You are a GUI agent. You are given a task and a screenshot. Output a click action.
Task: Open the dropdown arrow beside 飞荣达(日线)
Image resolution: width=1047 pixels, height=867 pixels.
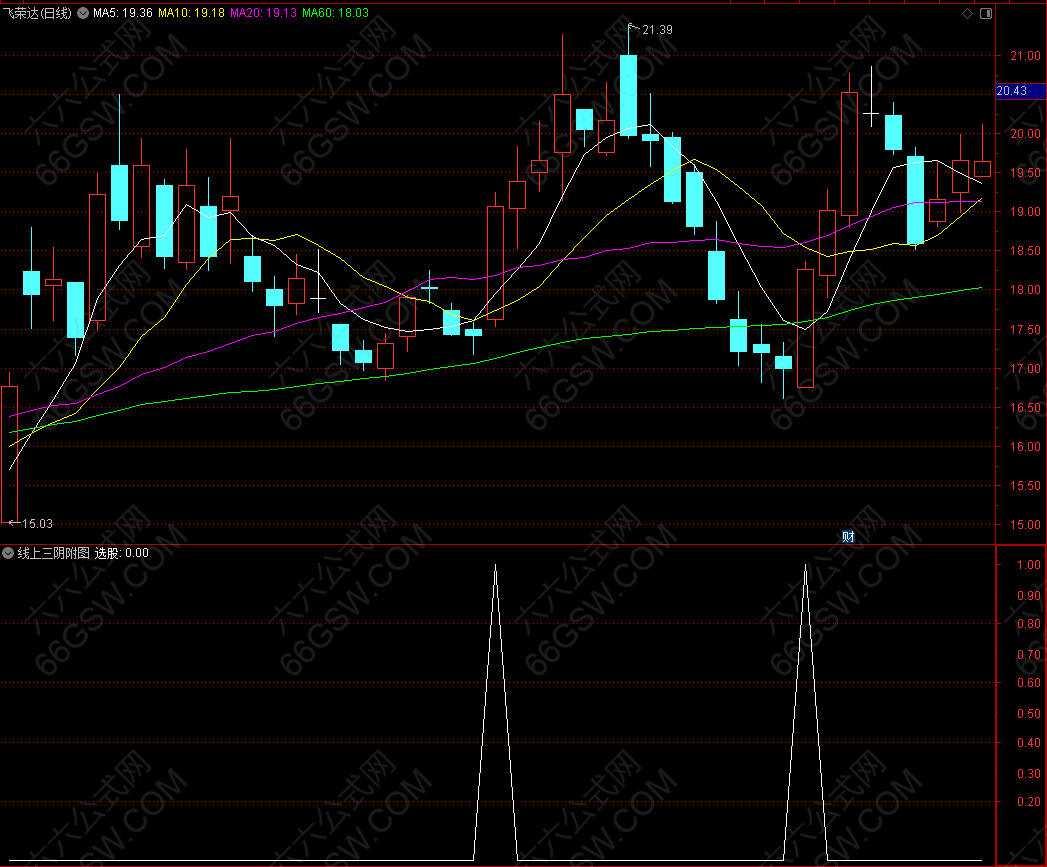pos(82,14)
